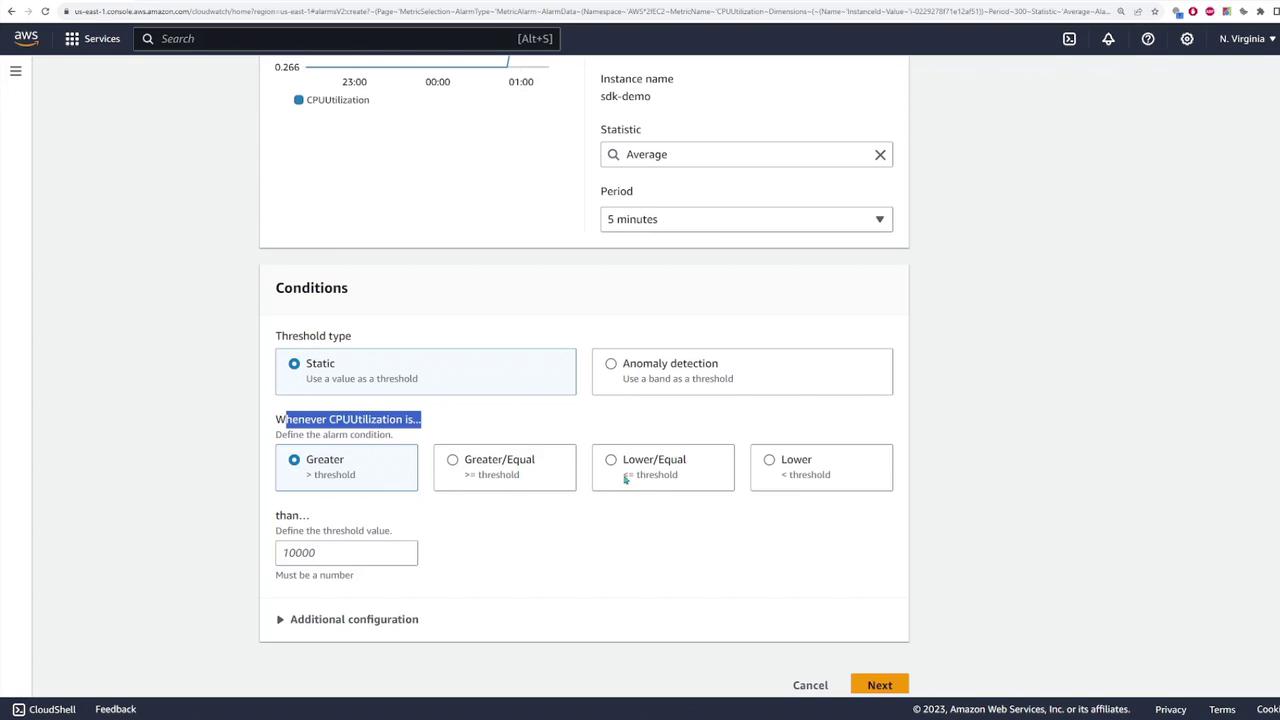Viewport: 1280px width, 720px height.
Task: Choose the Greater/Equal condition option
Action: (x=505, y=467)
